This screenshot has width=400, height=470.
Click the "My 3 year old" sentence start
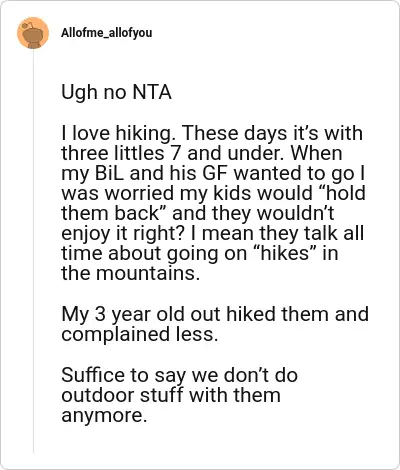point(106,315)
